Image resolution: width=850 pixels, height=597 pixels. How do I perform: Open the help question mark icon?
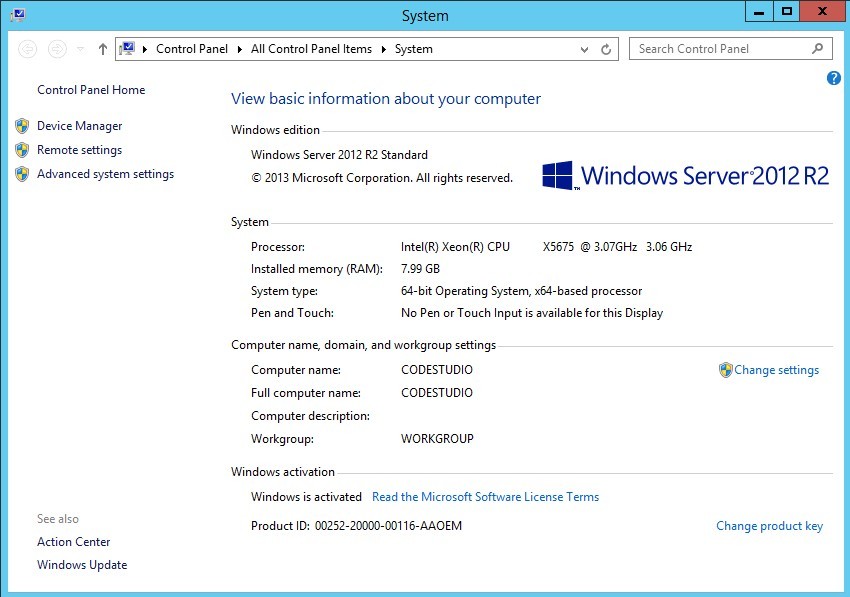click(x=834, y=78)
